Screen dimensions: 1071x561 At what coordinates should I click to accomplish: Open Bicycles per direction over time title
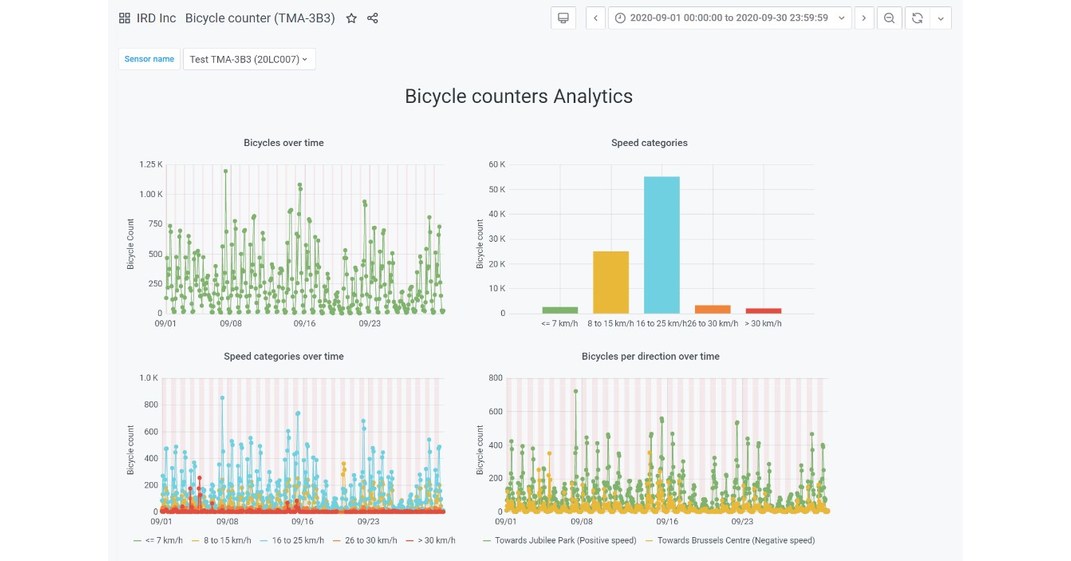pos(650,356)
